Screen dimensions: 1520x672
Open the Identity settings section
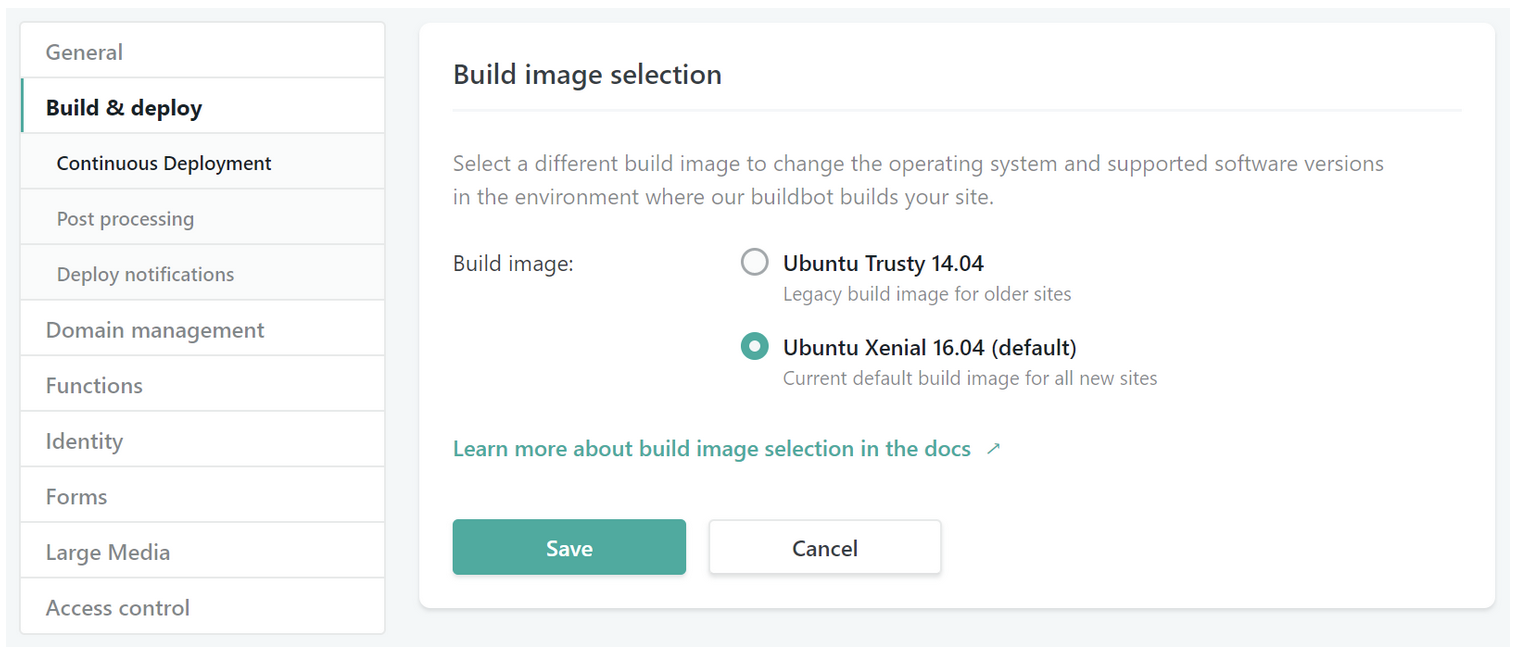pos(84,441)
